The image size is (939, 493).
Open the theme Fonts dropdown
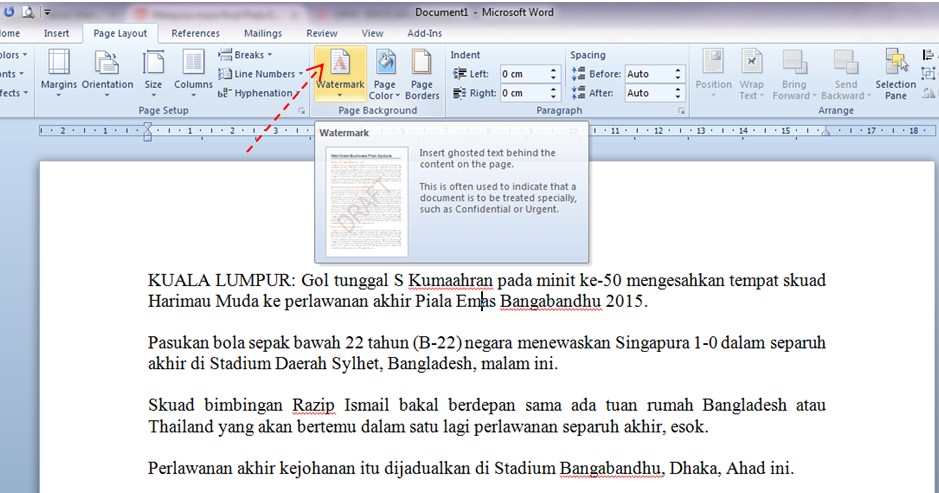(x=12, y=74)
